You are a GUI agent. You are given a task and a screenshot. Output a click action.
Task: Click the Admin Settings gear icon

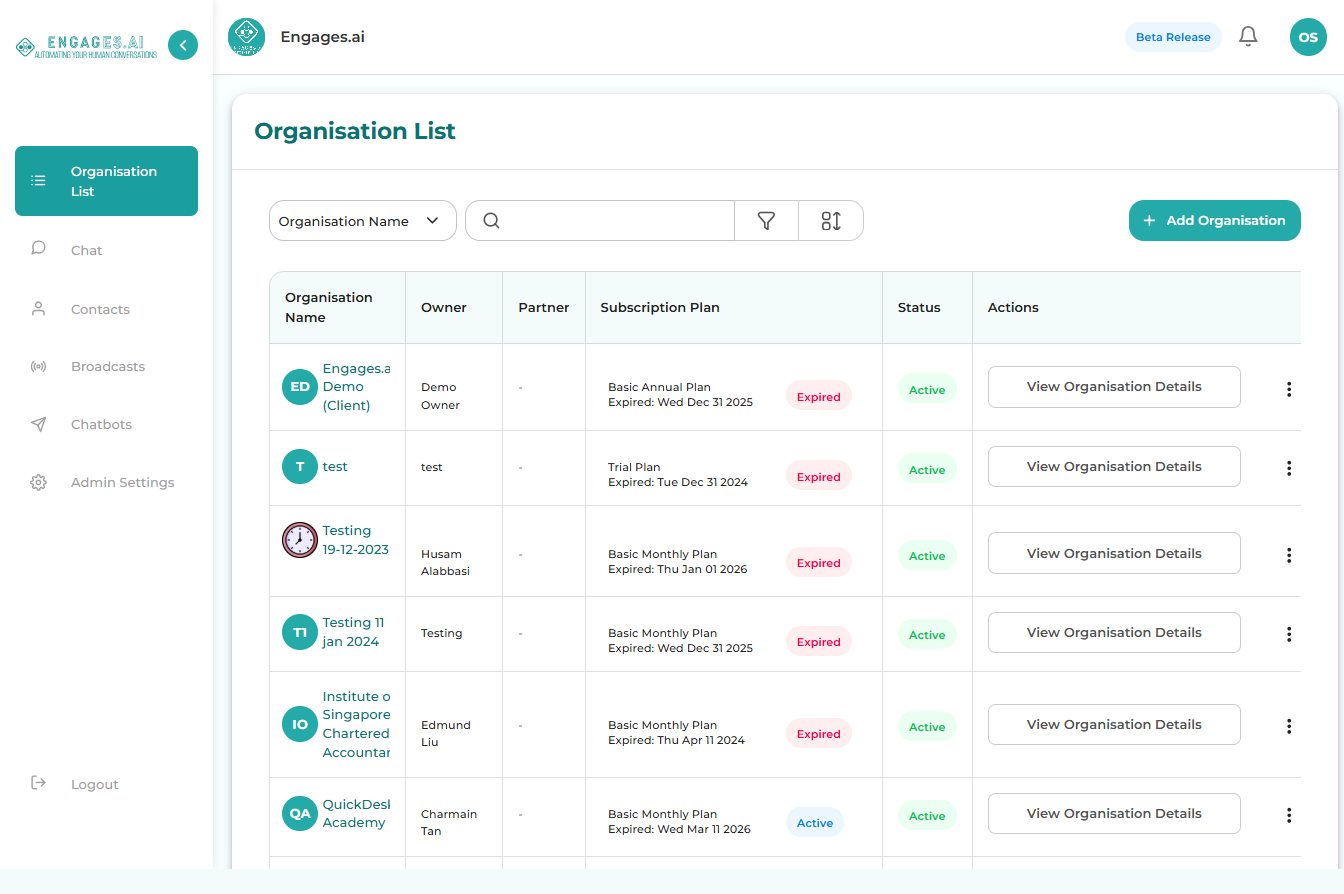[x=39, y=482]
